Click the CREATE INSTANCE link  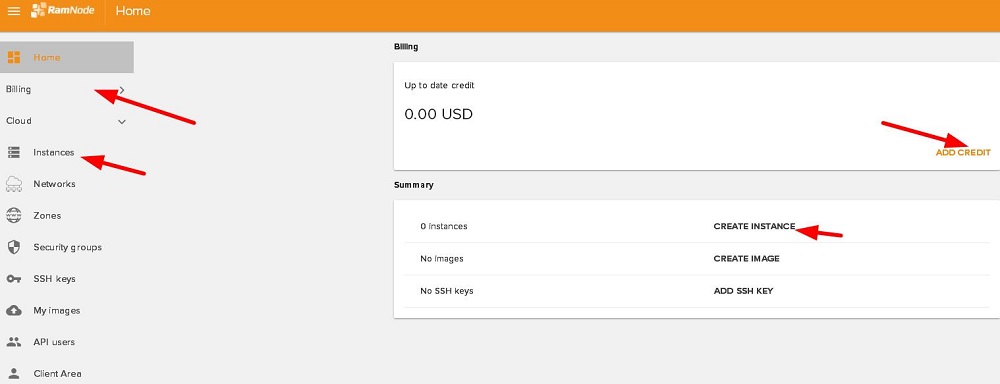[x=754, y=226]
